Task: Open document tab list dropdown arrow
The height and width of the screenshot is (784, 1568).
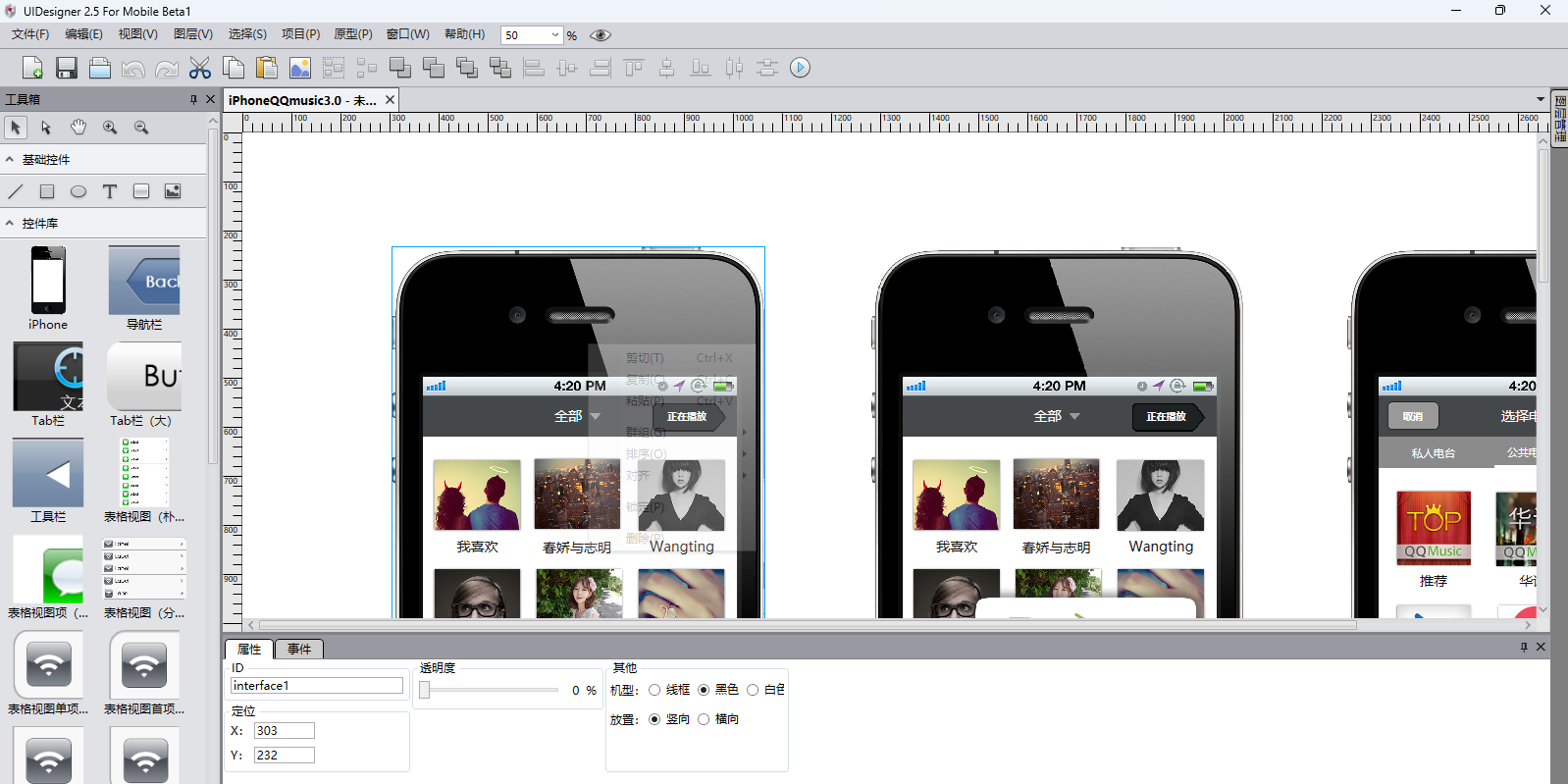Action: pos(1541,99)
